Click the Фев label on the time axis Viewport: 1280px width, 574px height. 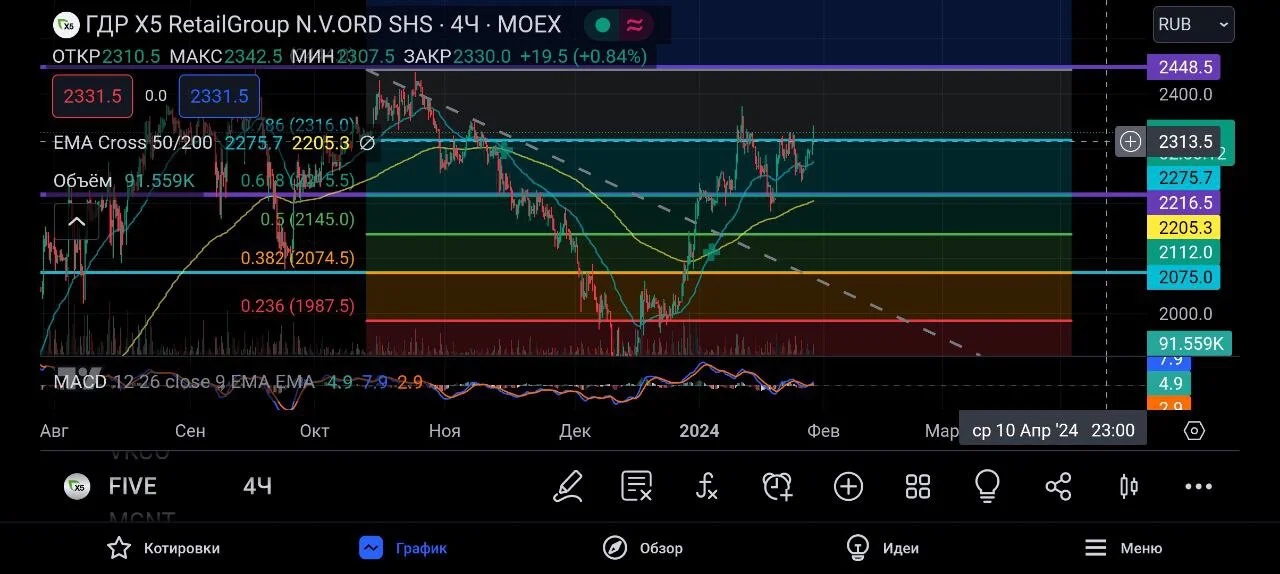click(x=823, y=431)
